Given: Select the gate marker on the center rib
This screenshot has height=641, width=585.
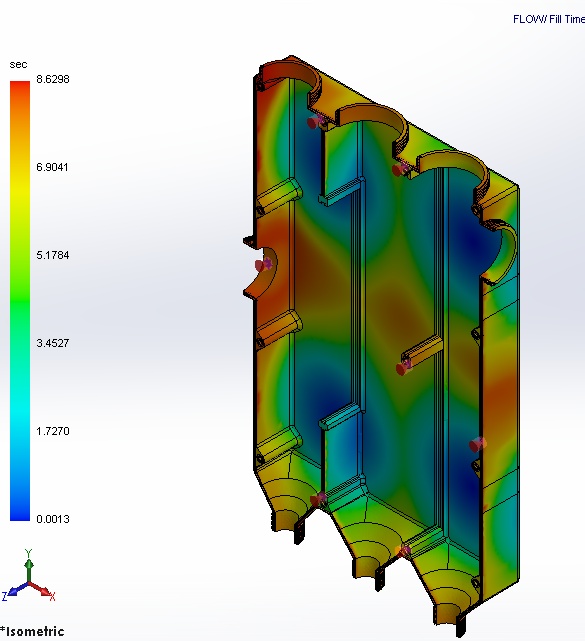Looking at the screenshot, I should point(404,367).
